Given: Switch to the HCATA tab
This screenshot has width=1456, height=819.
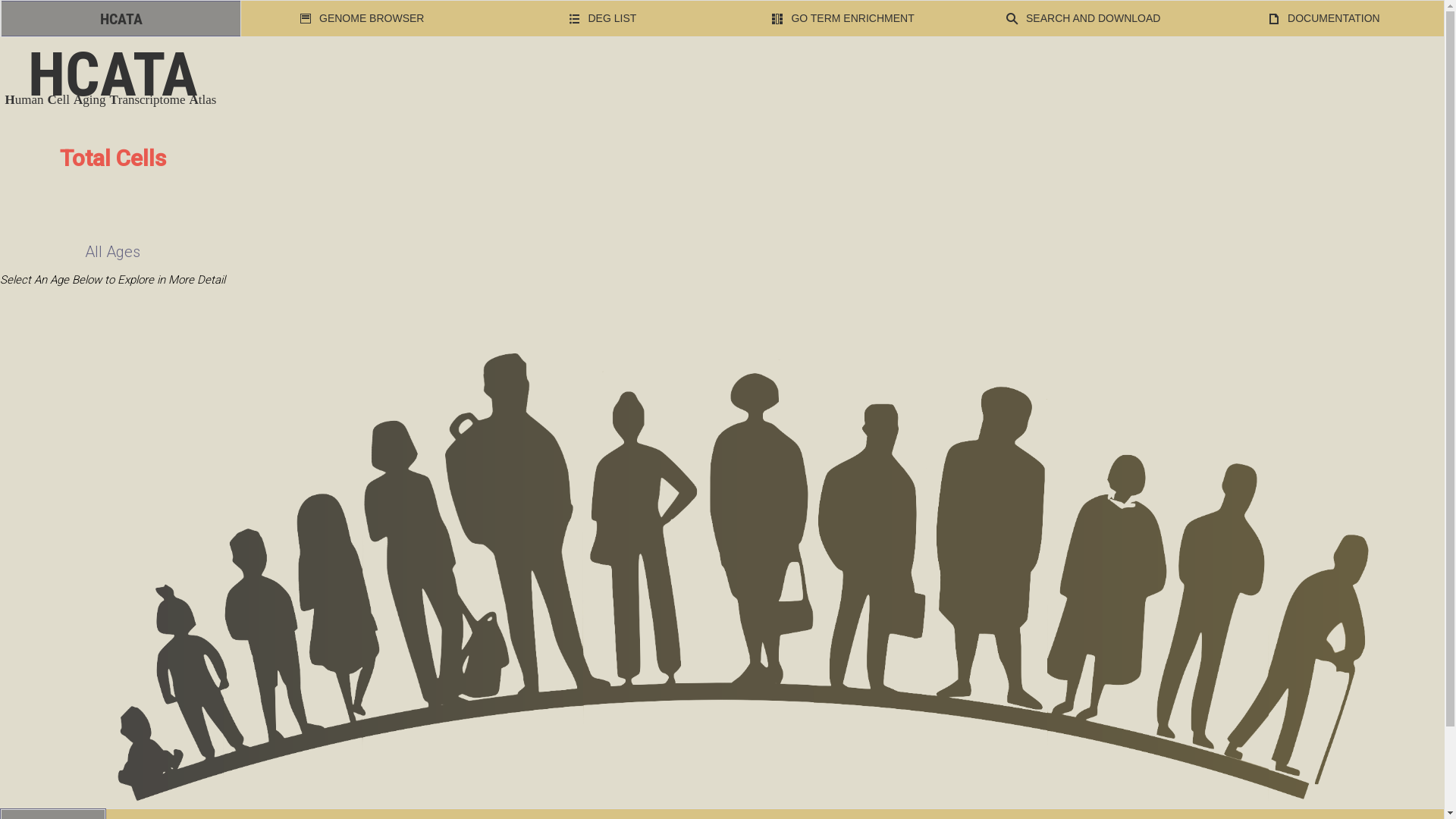Looking at the screenshot, I should coord(121,19).
